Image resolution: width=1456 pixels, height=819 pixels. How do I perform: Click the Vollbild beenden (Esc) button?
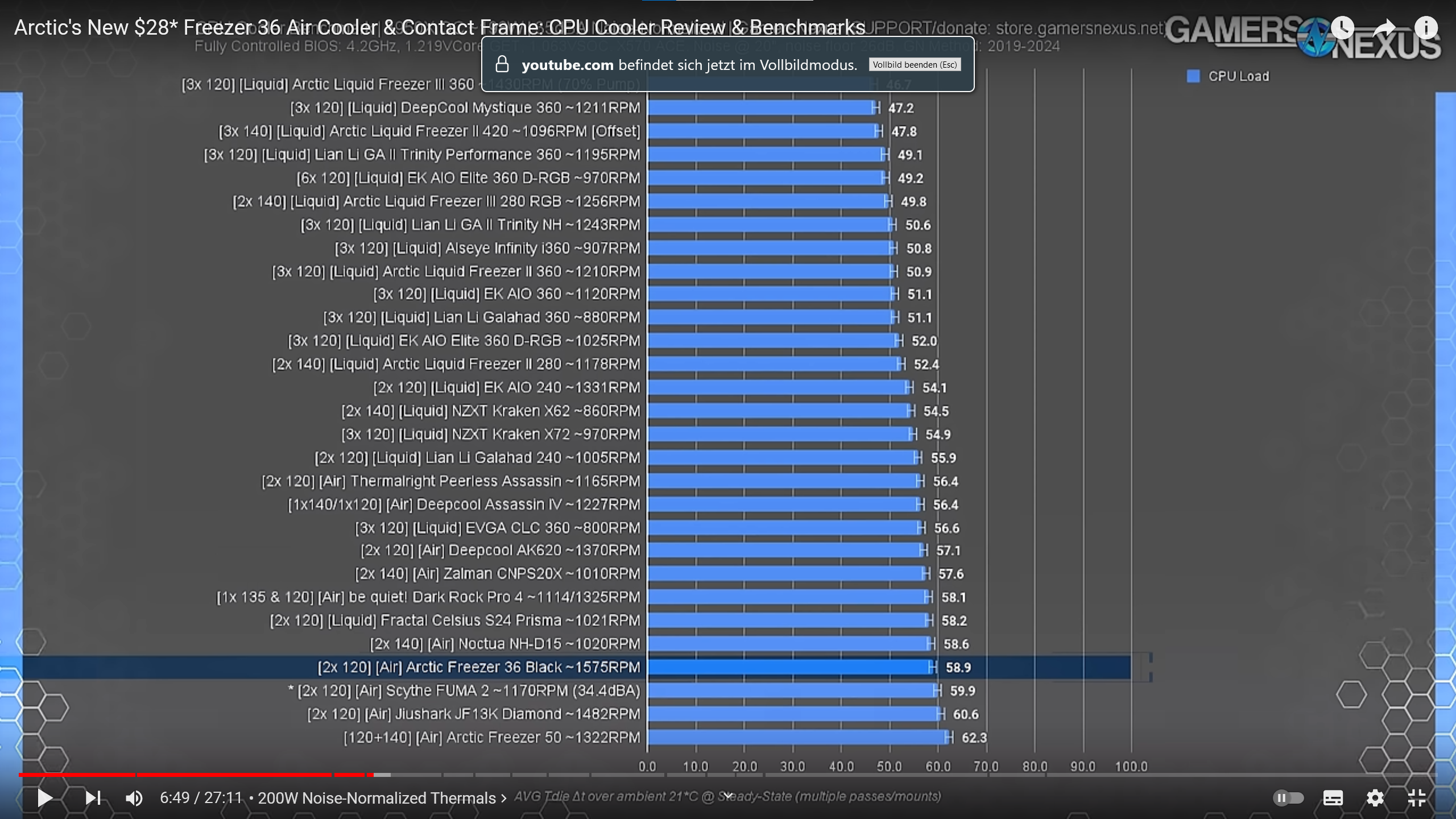(915, 65)
